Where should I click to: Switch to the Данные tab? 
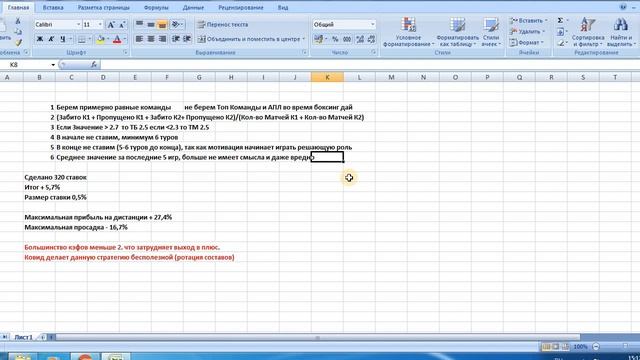pos(193,7)
